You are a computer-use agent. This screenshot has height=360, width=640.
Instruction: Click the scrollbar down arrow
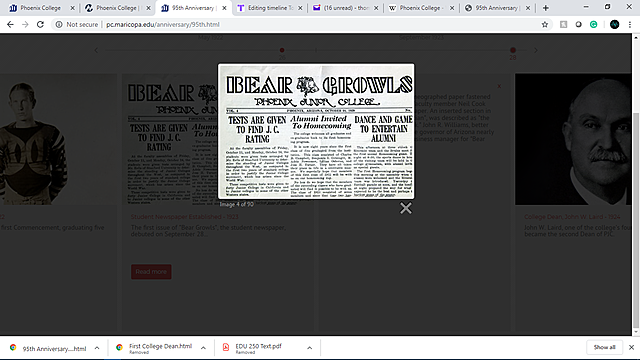click(636, 332)
